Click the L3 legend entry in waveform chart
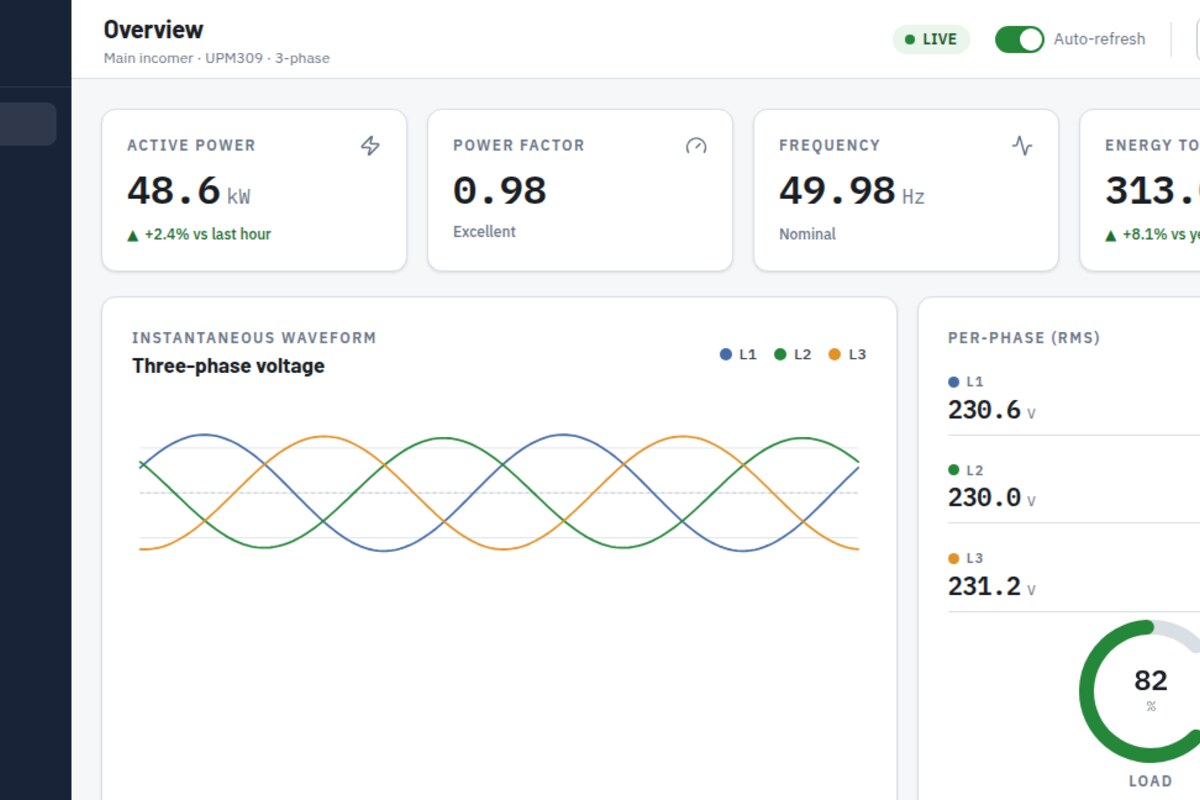1200x800 pixels. click(x=848, y=354)
